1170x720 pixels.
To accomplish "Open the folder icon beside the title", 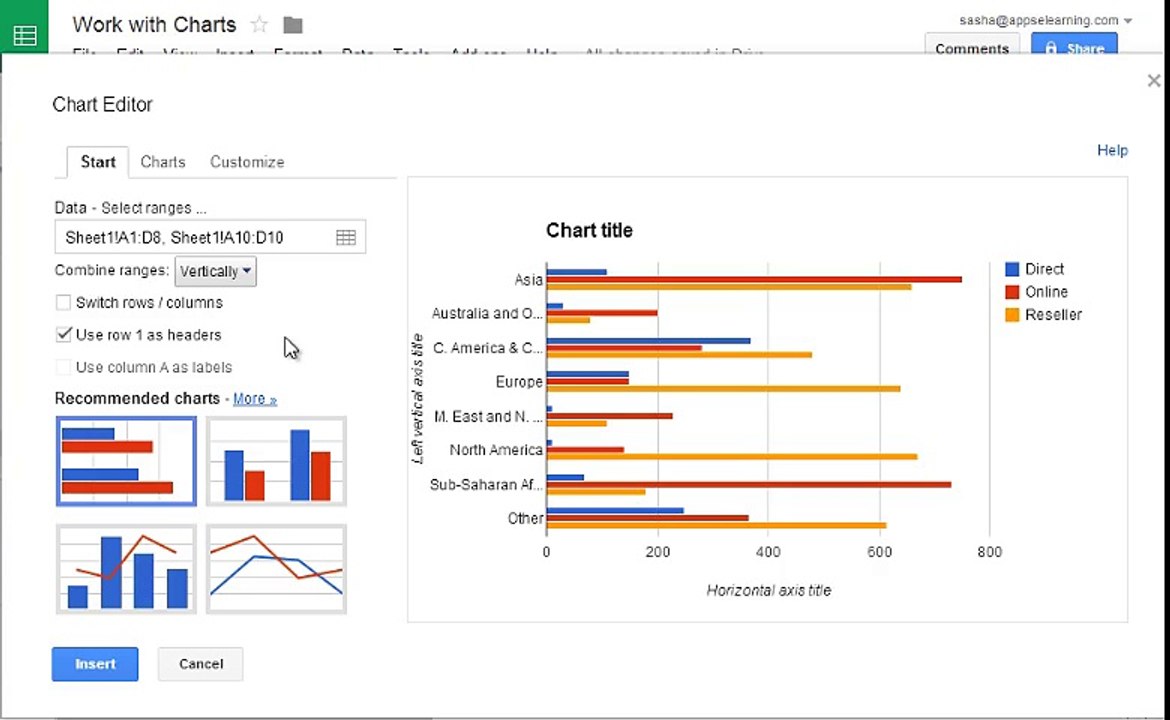I will pos(292,25).
